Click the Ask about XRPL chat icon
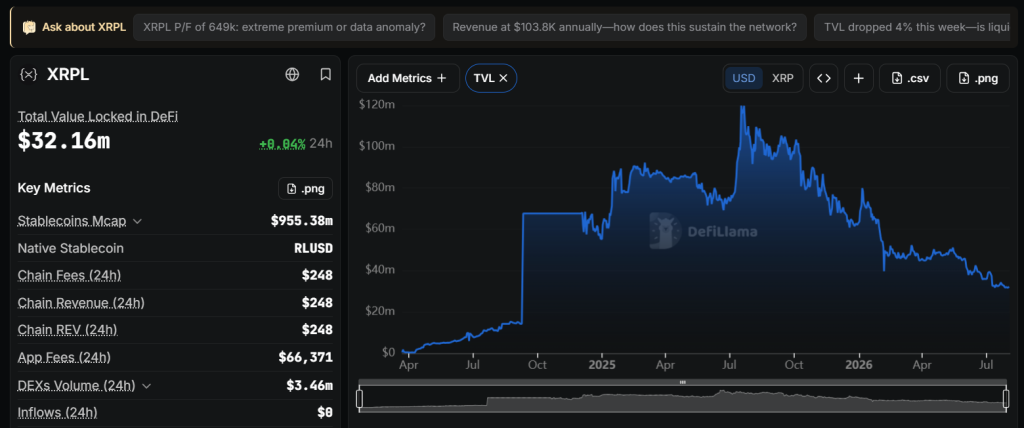Screen dimensions: 1024x428 click(29, 27)
